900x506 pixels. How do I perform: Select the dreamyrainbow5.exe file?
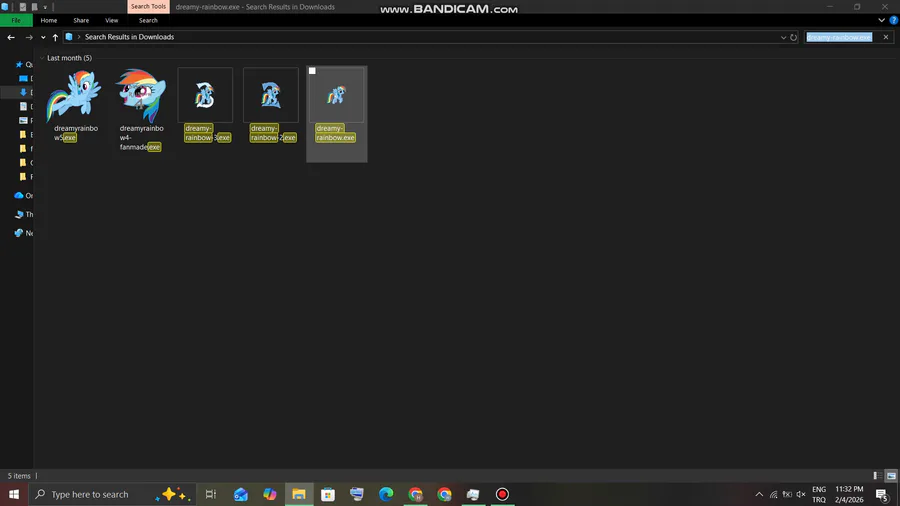pos(75,106)
